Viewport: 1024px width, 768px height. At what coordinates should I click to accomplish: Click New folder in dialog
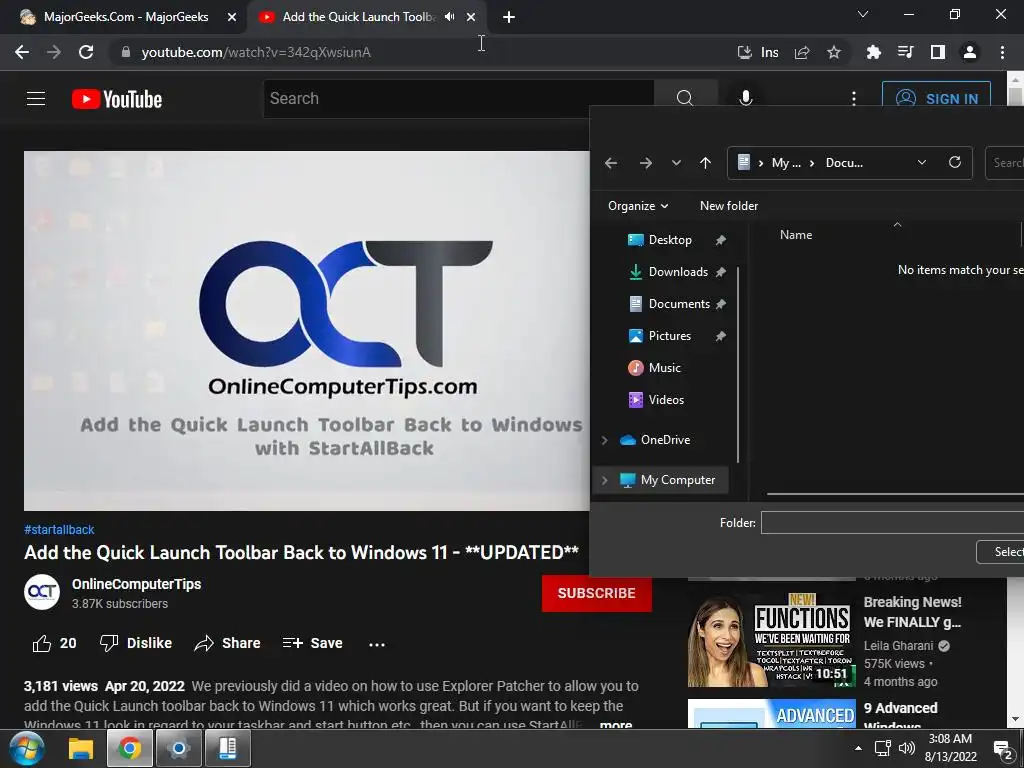tap(729, 206)
